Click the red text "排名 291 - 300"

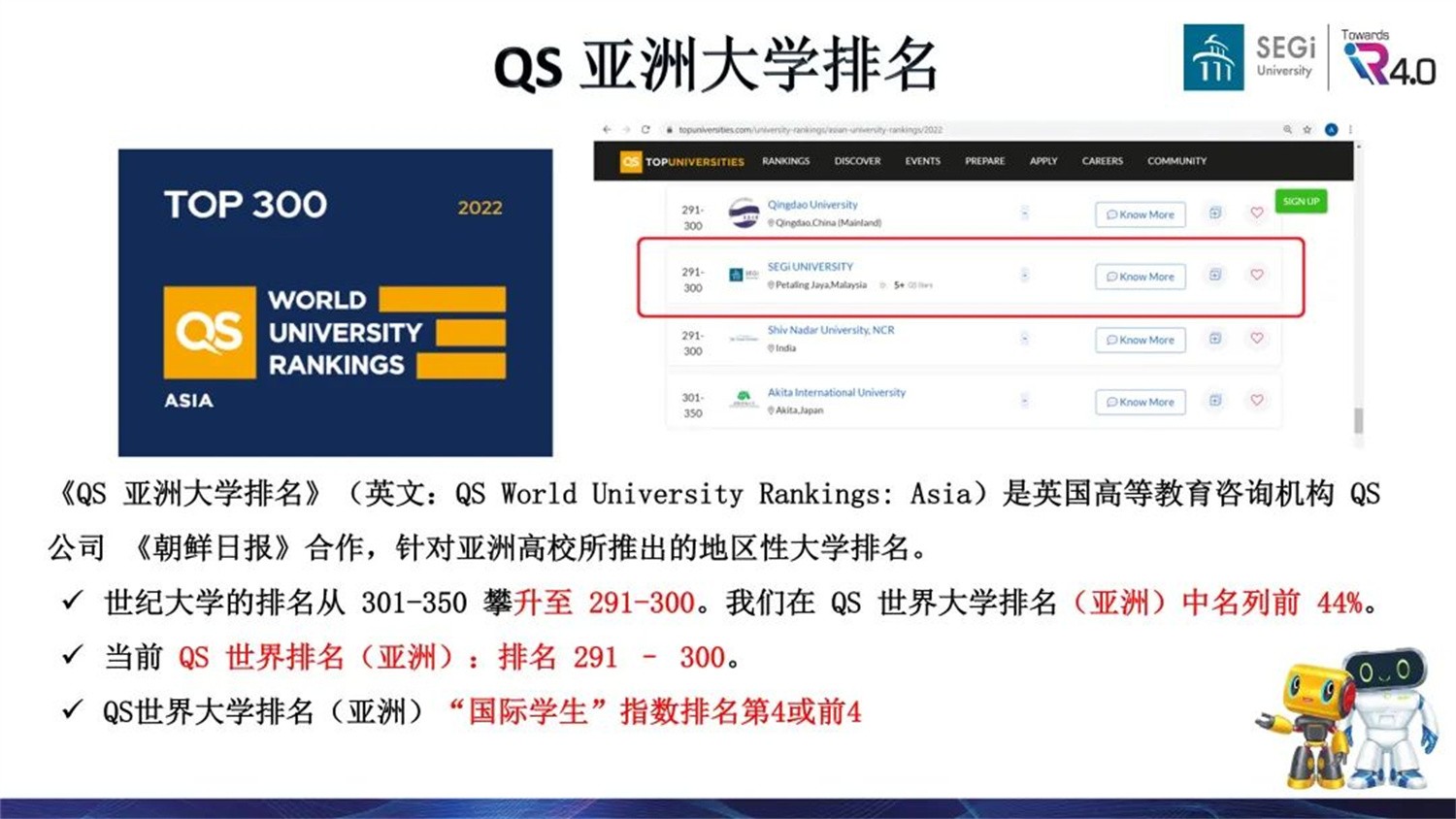point(612,657)
